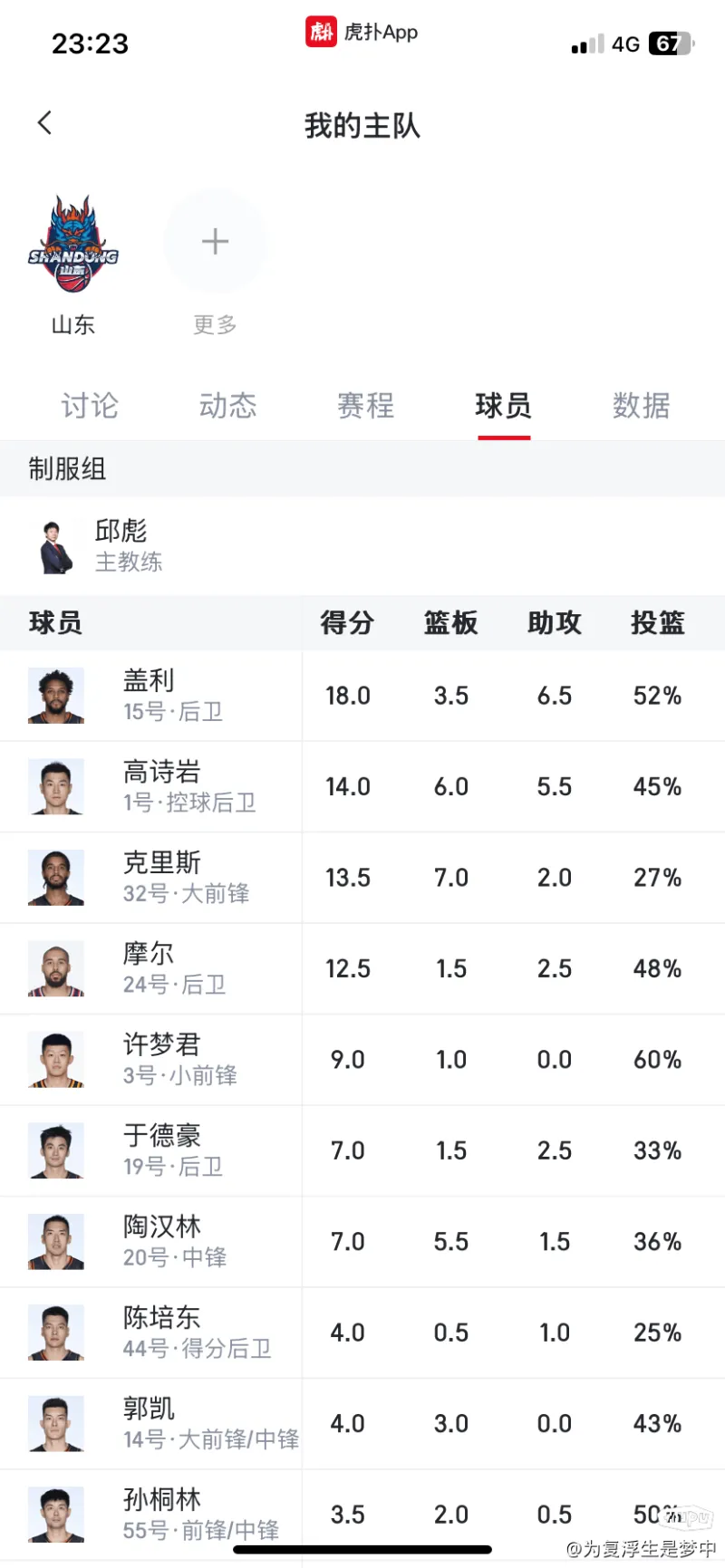The height and width of the screenshot is (1568, 725).
Task: Select the 球员 tab
Action: click(x=503, y=406)
